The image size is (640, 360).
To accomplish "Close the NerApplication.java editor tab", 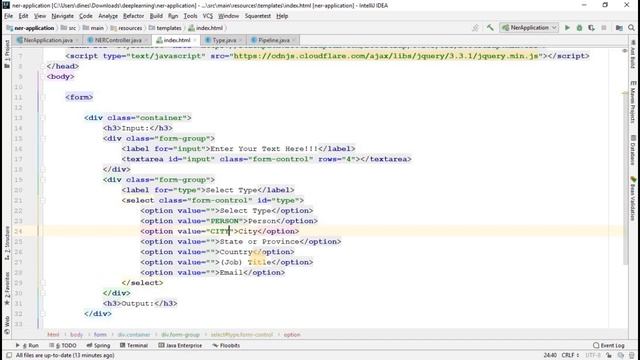I will [x=77, y=40].
